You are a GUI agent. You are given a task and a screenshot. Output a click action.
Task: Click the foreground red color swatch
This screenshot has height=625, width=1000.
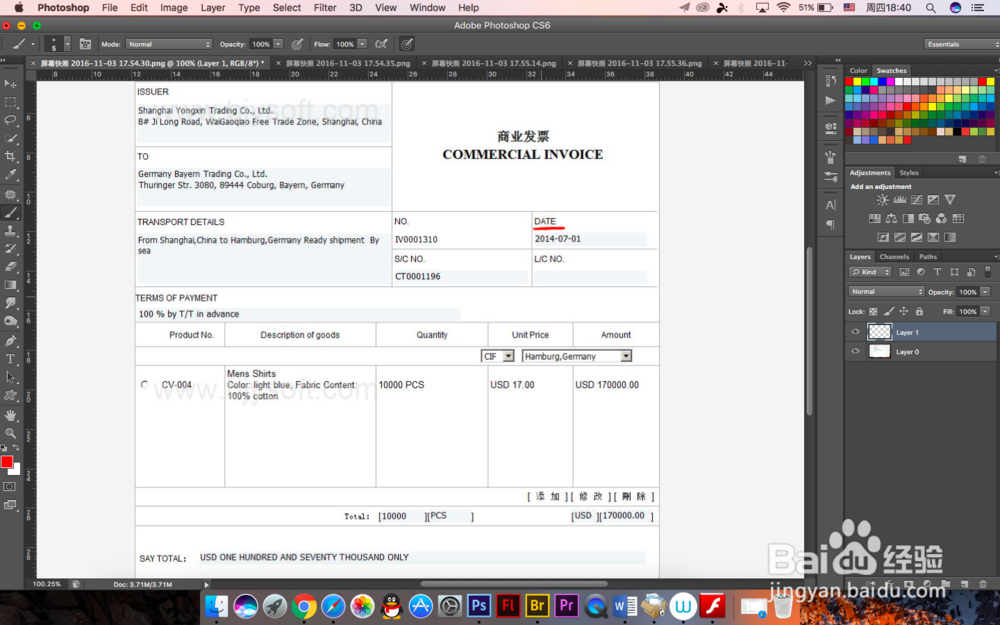pyautogui.click(x=6, y=462)
